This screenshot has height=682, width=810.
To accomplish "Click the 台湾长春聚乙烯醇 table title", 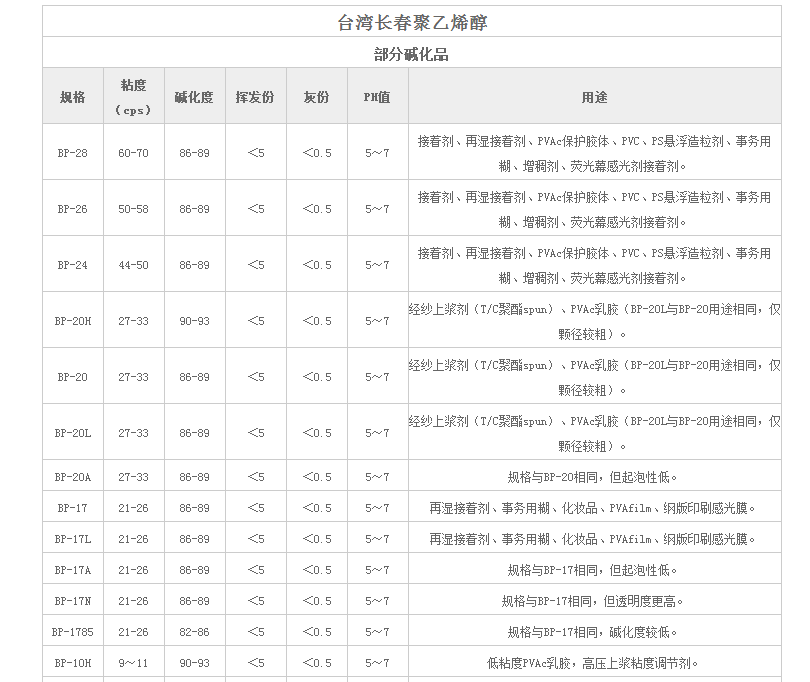I will coord(412,22).
